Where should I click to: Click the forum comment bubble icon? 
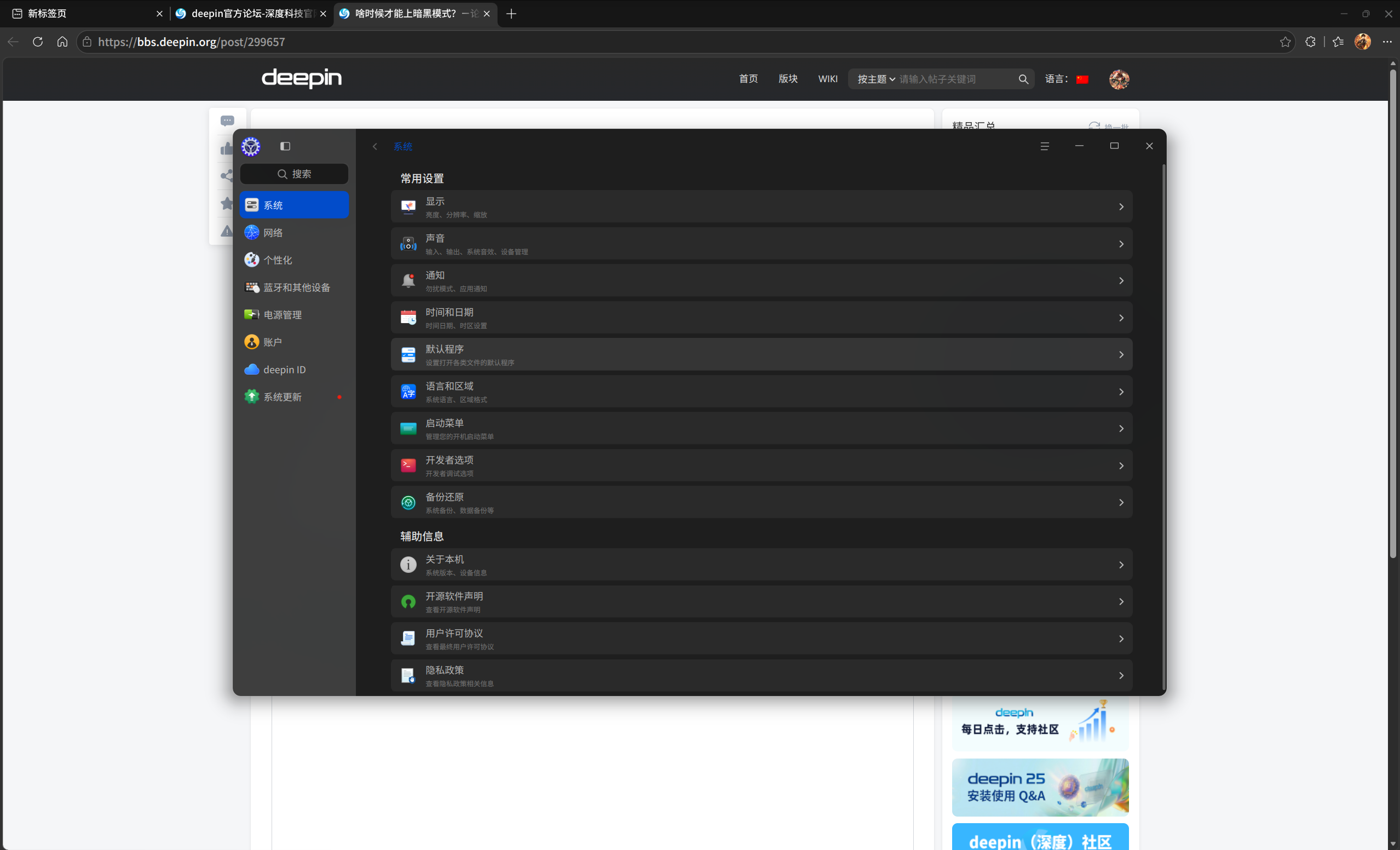(x=227, y=120)
